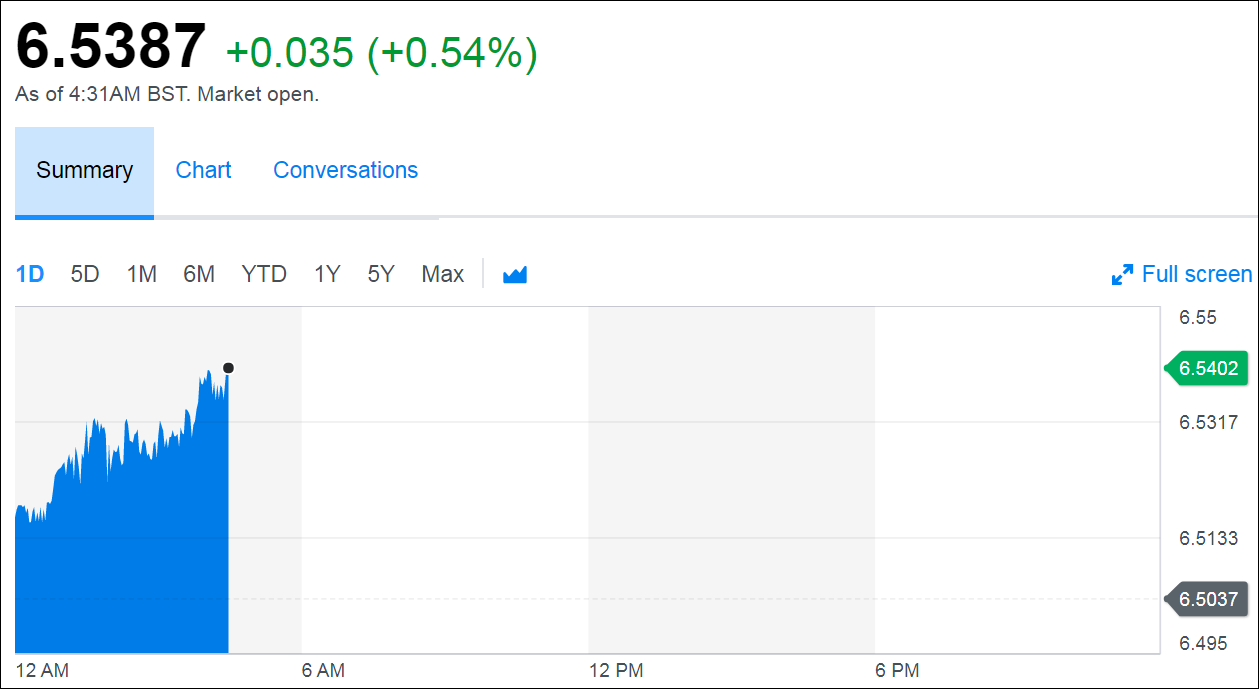Choose the 6M time range

[199, 274]
